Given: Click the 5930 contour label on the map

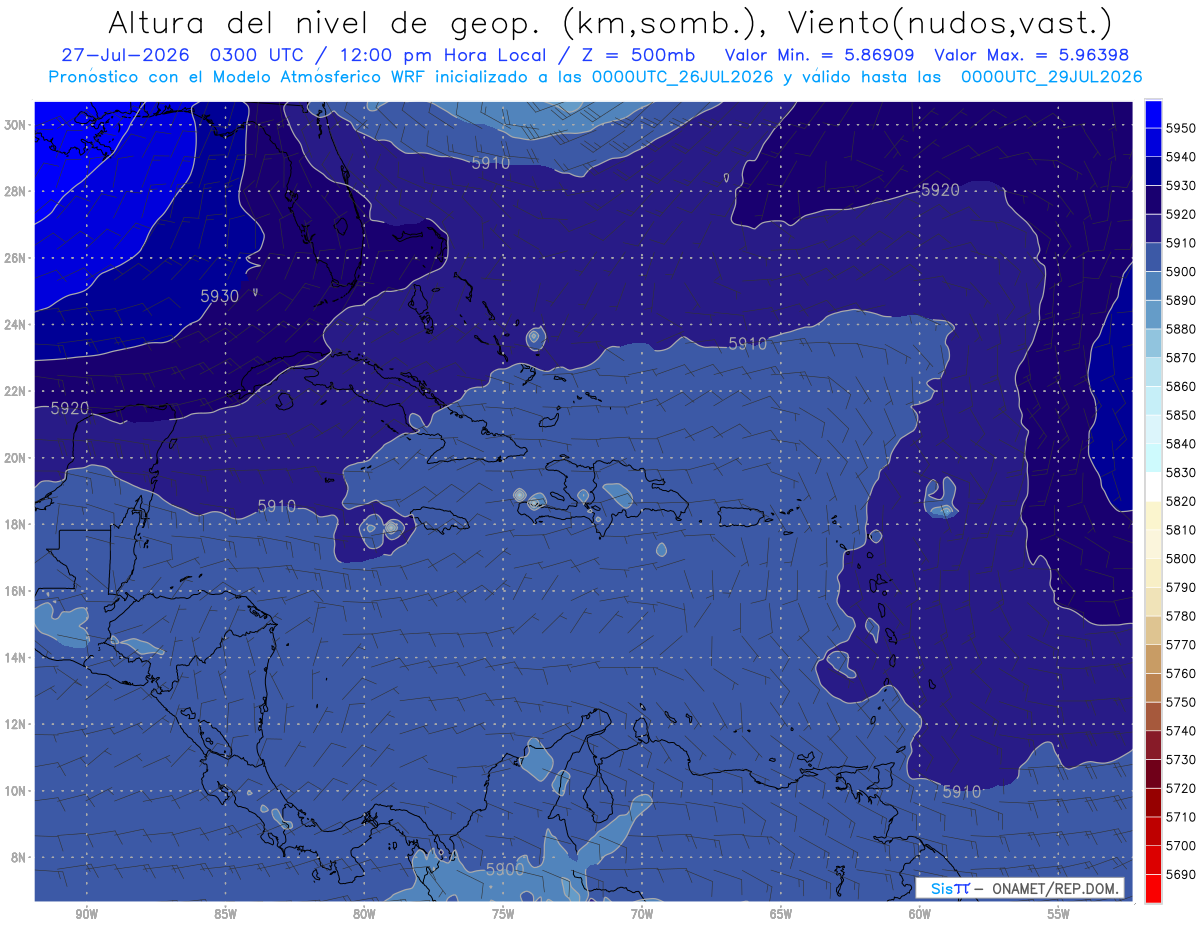Looking at the screenshot, I should pos(220,296).
